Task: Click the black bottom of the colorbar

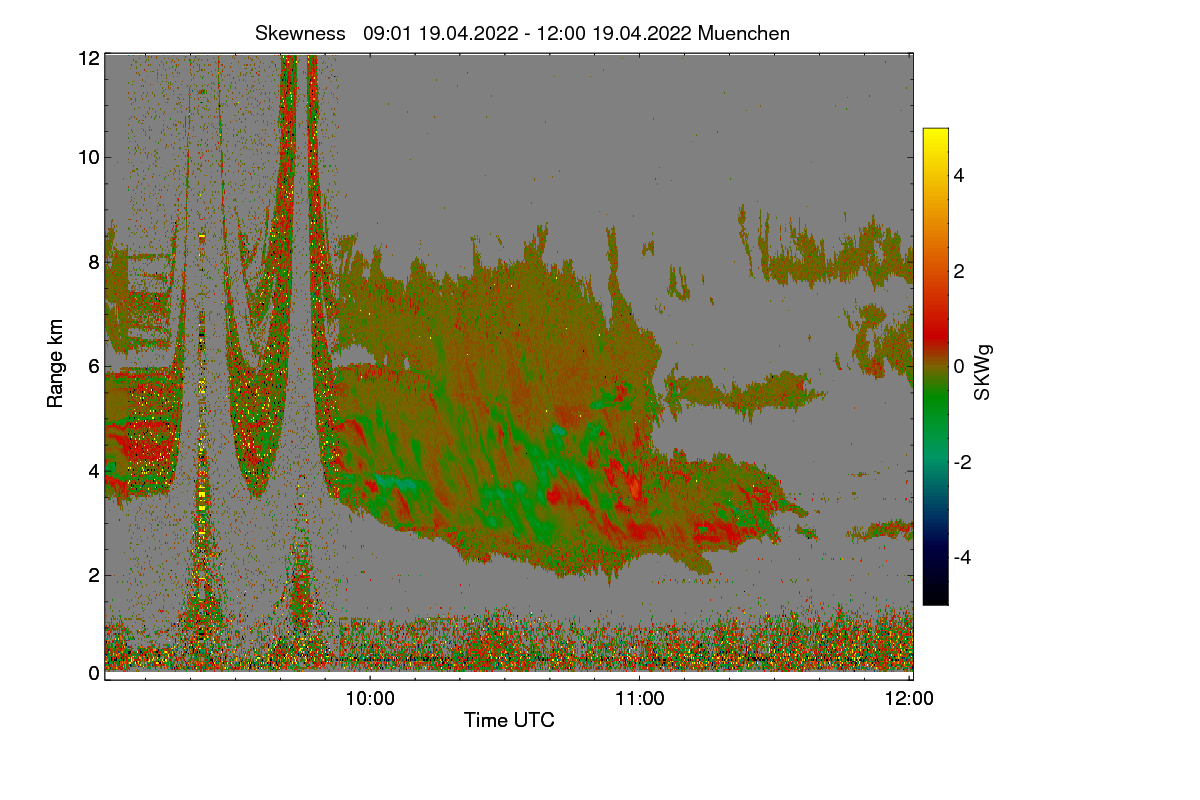Action: [935, 595]
